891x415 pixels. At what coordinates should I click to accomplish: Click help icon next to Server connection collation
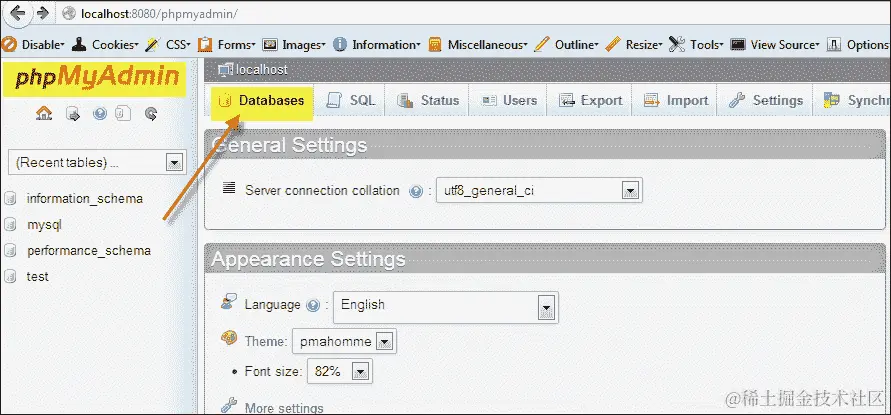pos(416,192)
